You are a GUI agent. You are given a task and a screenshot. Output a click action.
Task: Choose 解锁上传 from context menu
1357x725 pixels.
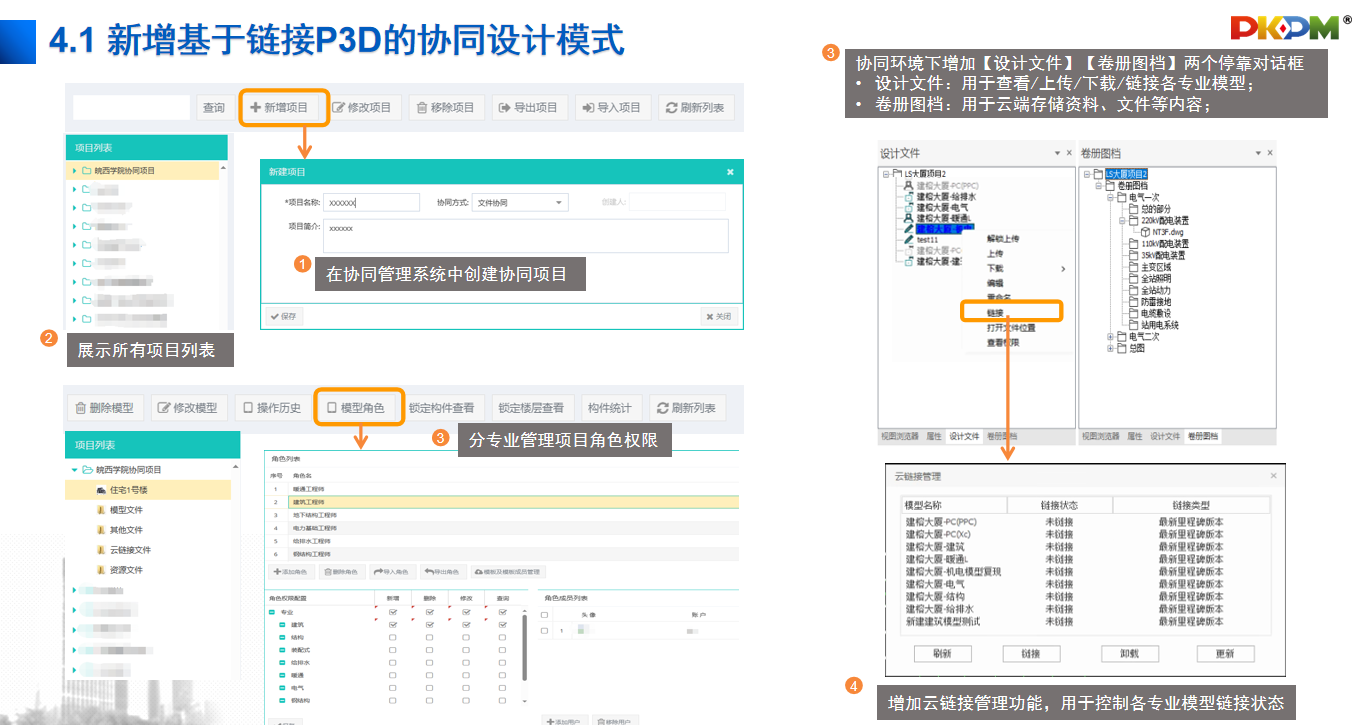(1003, 239)
